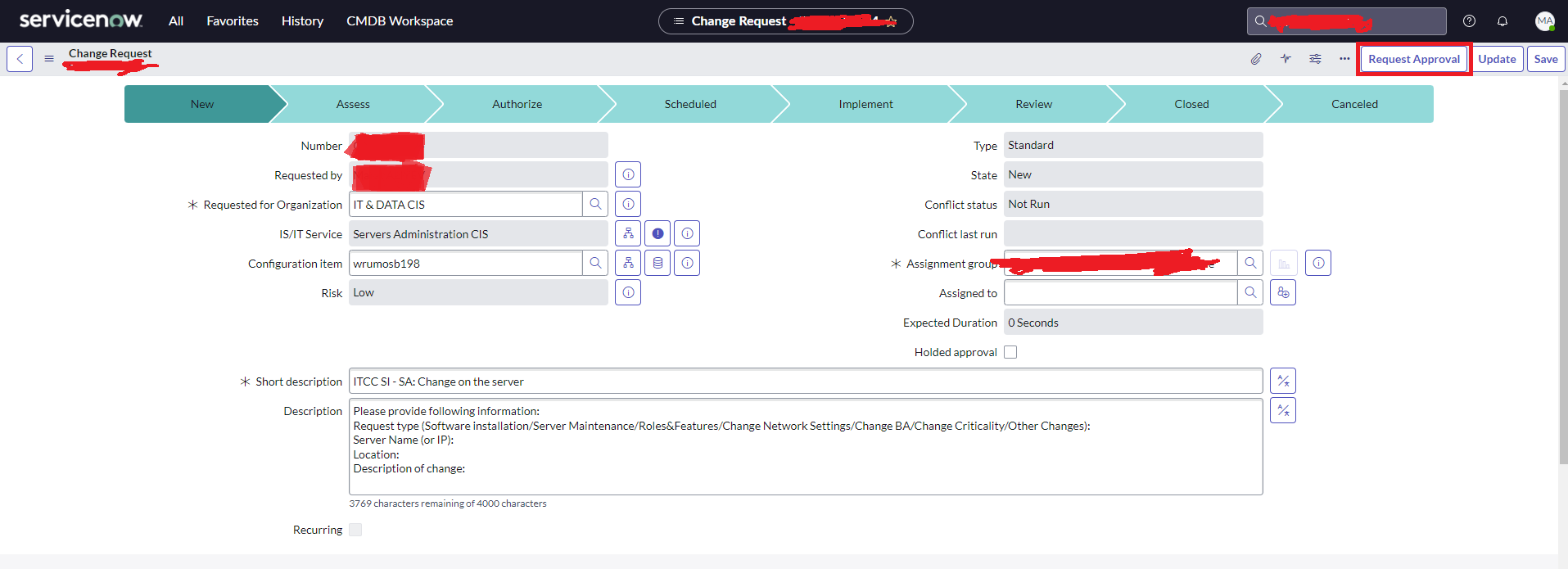Select the Assess stage in process flow
The image size is (1568, 569).
coord(353,105)
